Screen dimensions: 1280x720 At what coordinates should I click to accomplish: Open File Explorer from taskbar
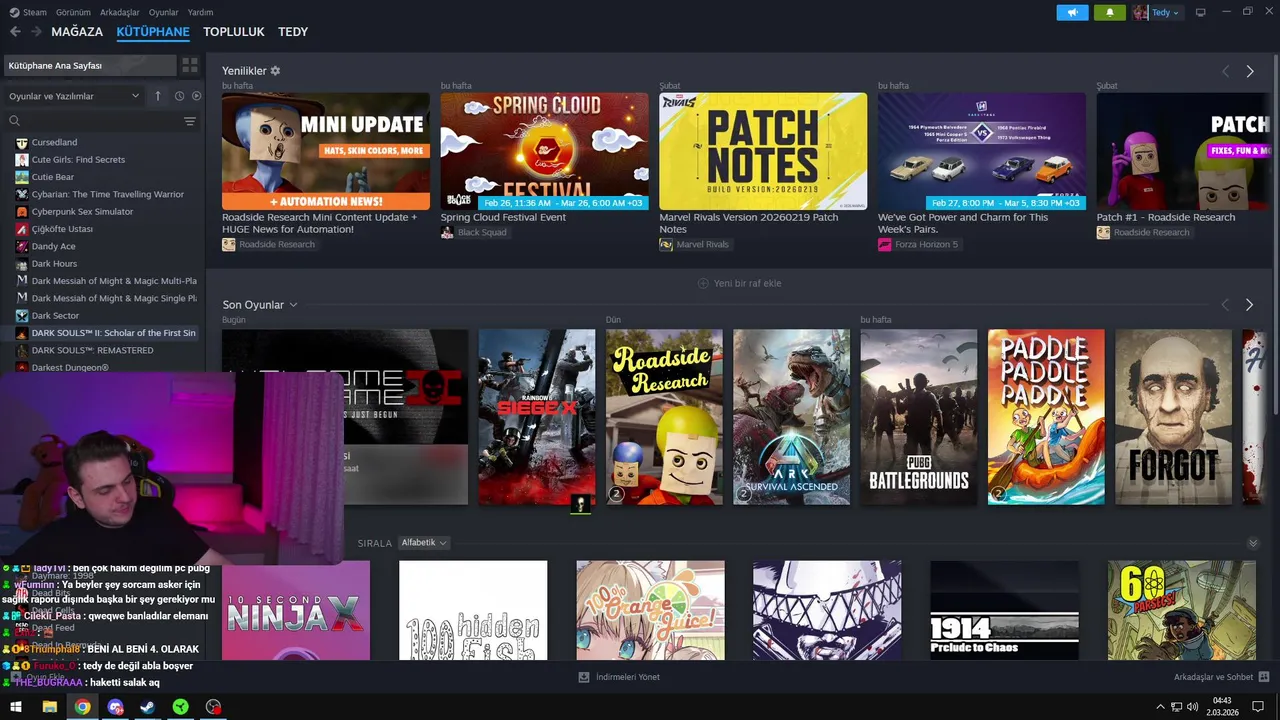(x=49, y=707)
